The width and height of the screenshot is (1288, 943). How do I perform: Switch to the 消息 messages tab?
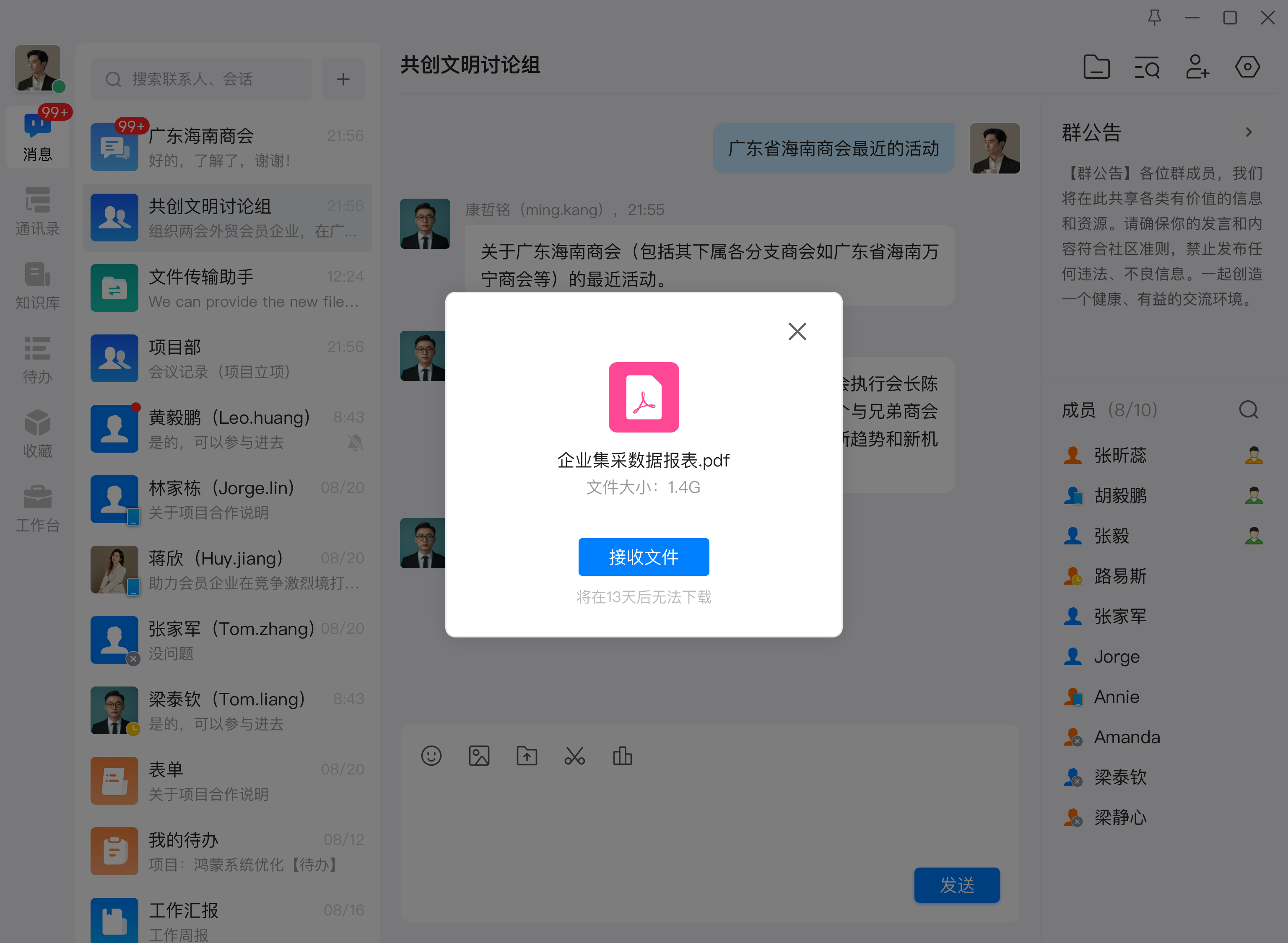[x=37, y=137]
